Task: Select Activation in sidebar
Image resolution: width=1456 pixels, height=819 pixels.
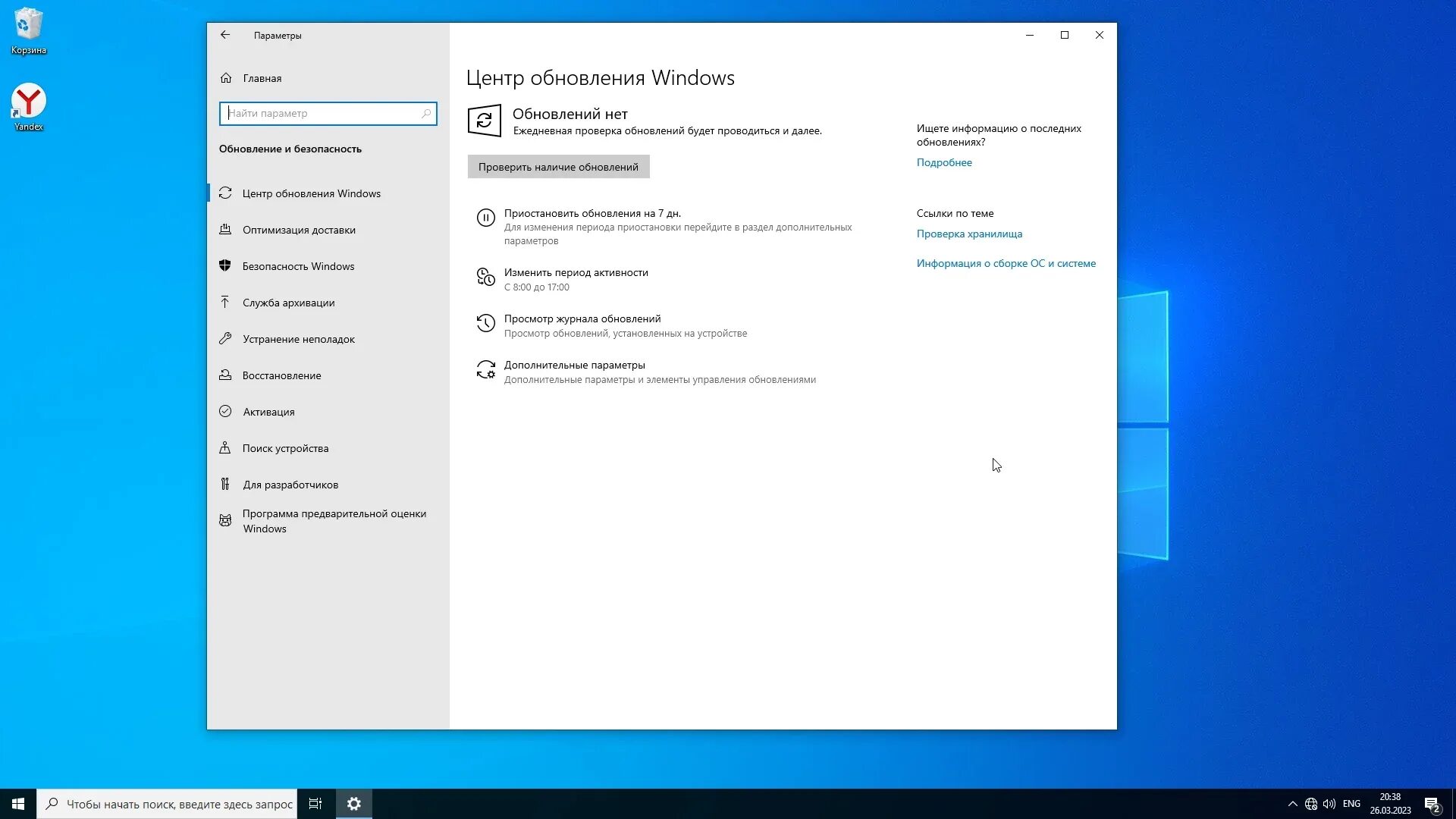Action: [268, 412]
